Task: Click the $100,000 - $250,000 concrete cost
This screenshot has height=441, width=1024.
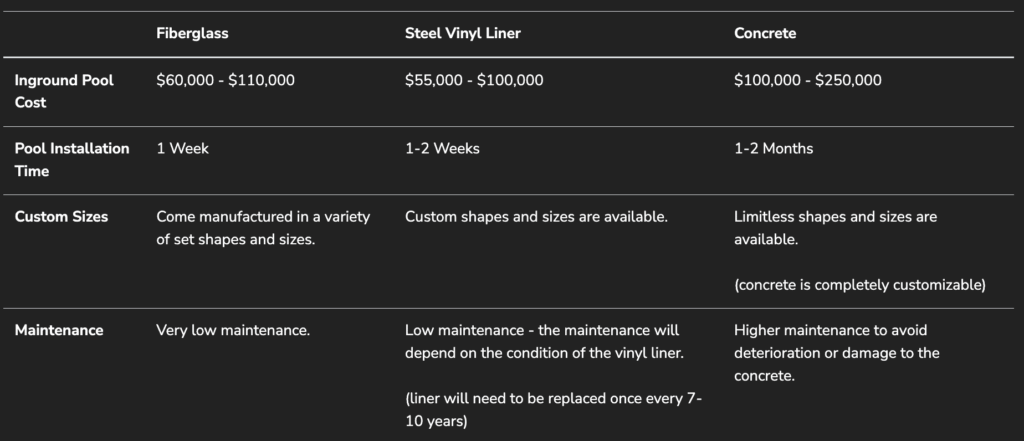Action: coord(808,80)
